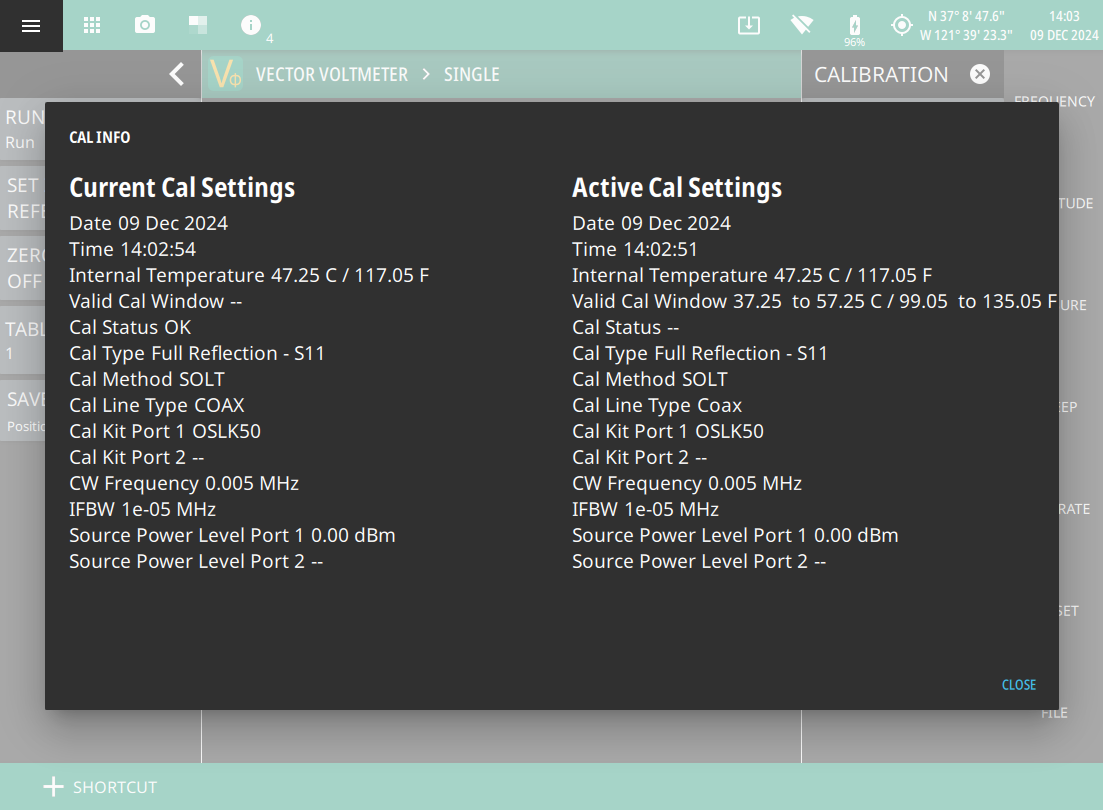Click the Wi-Fi disconnected status icon
This screenshot has width=1103, height=810.
click(x=801, y=26)
